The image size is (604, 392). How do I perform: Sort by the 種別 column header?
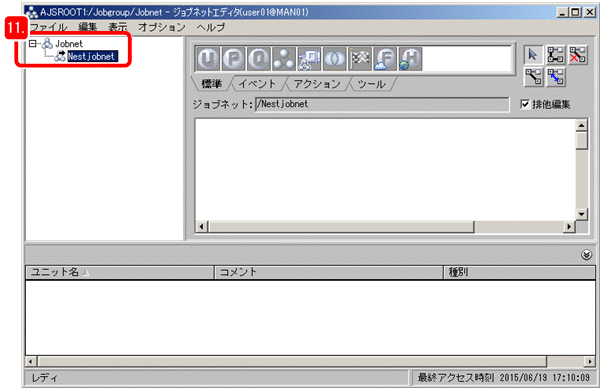coord(520,272)
